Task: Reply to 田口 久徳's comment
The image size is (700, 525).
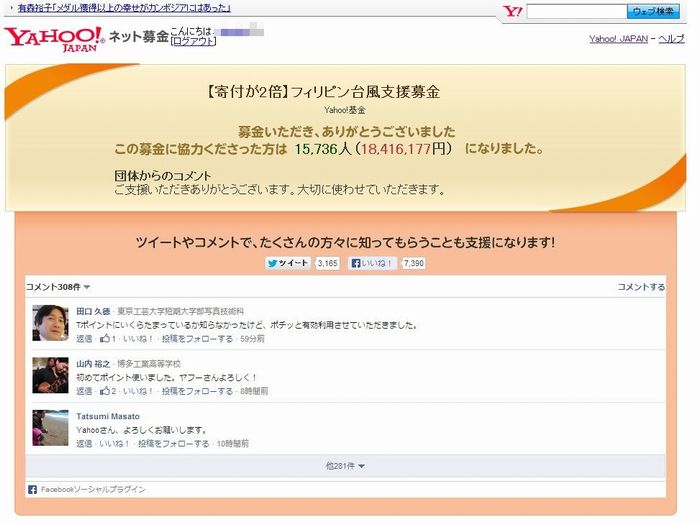Action: pyautogui.click(x=84, y=339)
